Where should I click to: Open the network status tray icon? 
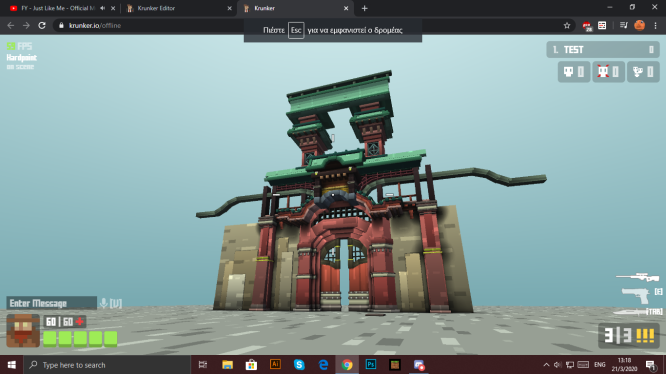click(x=570, y=365)
